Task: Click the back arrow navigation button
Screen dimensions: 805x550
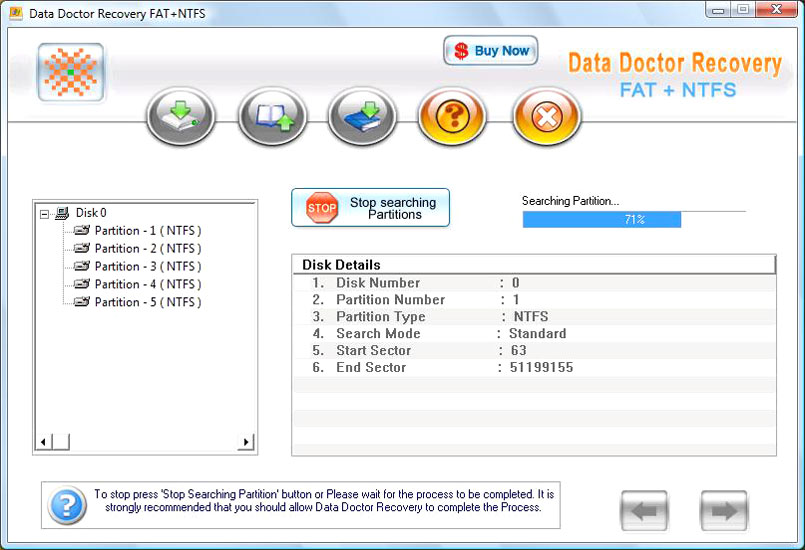Action: point(644,510)
